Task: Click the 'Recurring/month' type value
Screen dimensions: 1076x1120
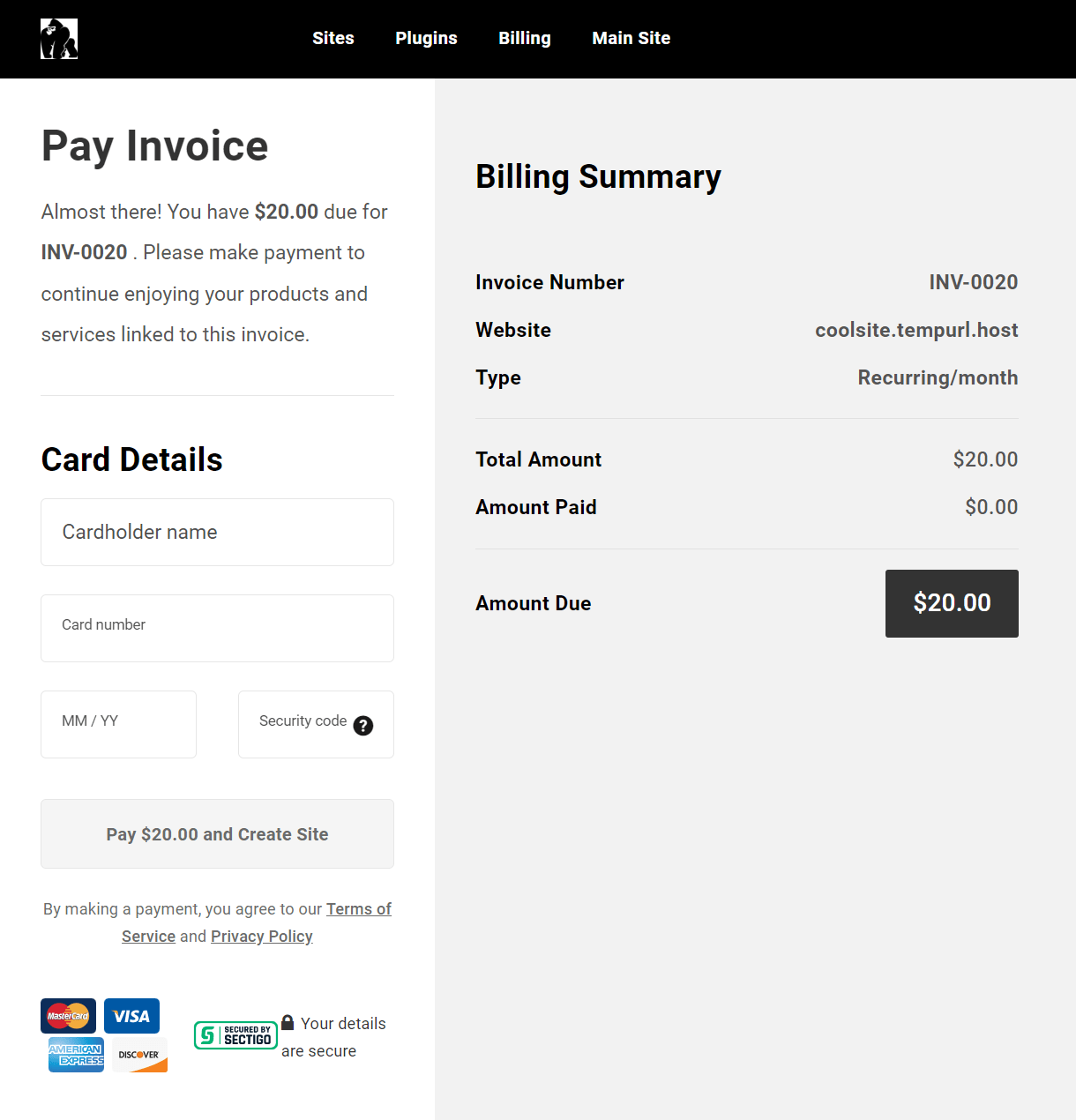Action: [938, 377]
